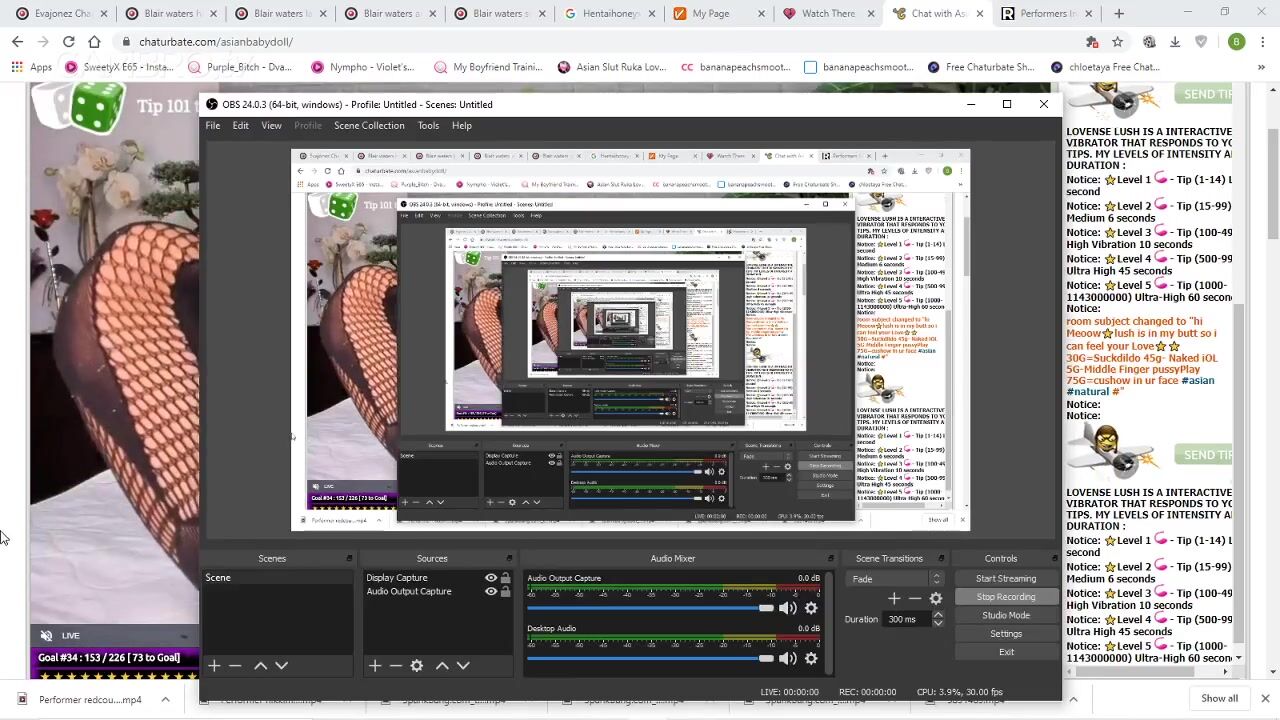Click the Duration 300 ms input field
The width and height of the screenshot is (1280, 720).
pyautogui.click(x=908, y=619)
